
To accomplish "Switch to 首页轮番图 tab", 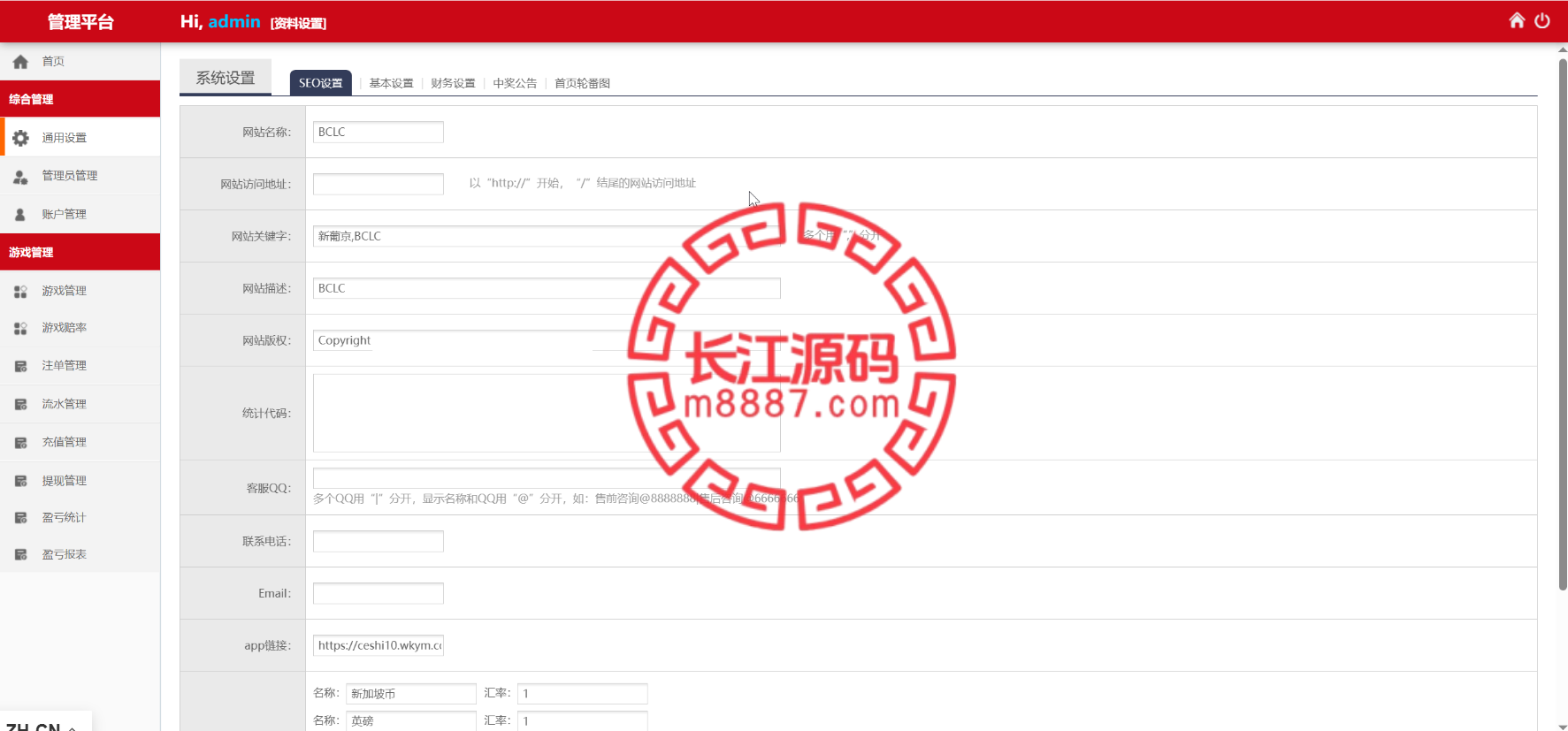I will pos(582,83).
